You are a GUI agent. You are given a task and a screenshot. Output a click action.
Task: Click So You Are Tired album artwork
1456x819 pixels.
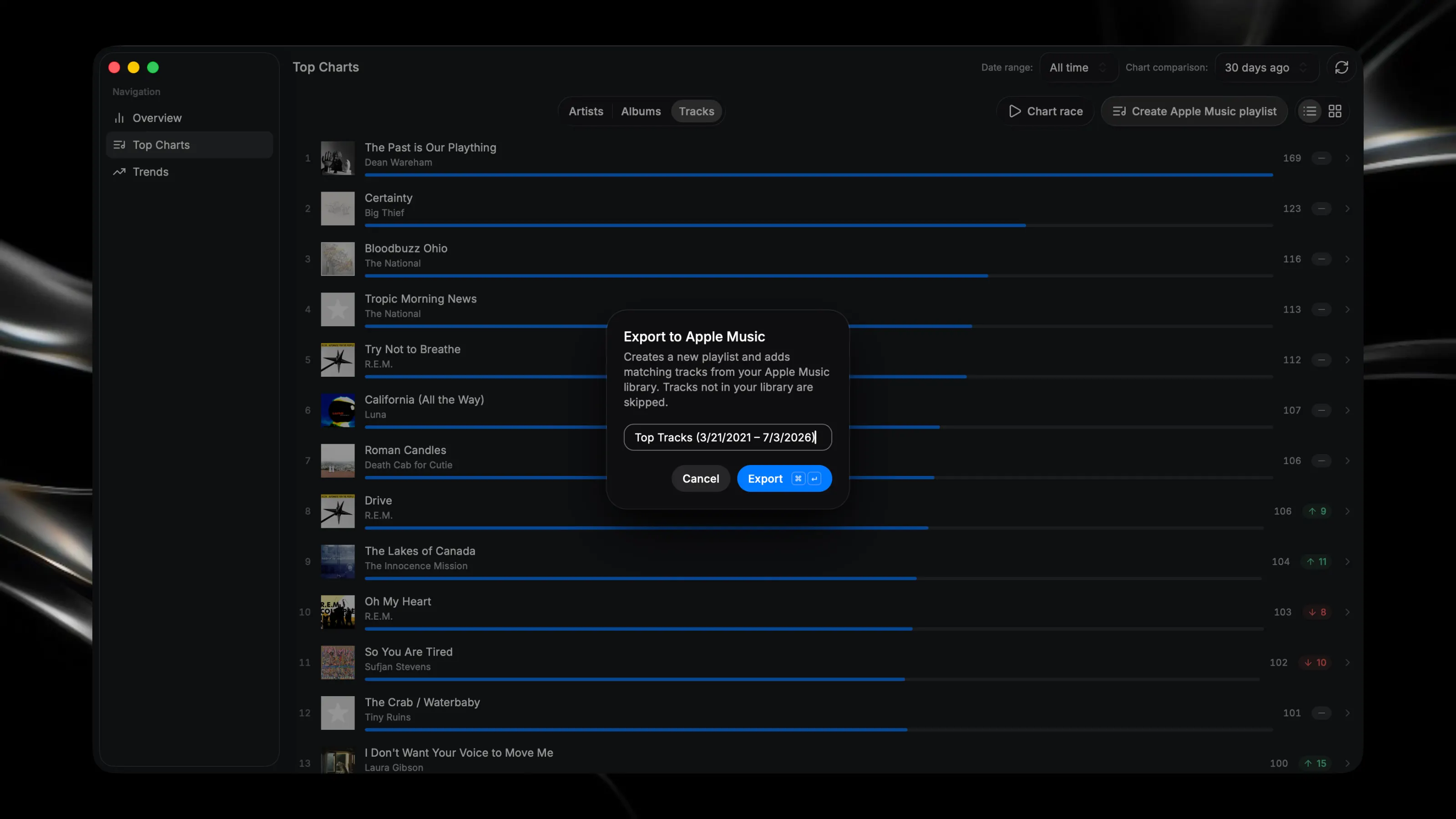[338, 662]
